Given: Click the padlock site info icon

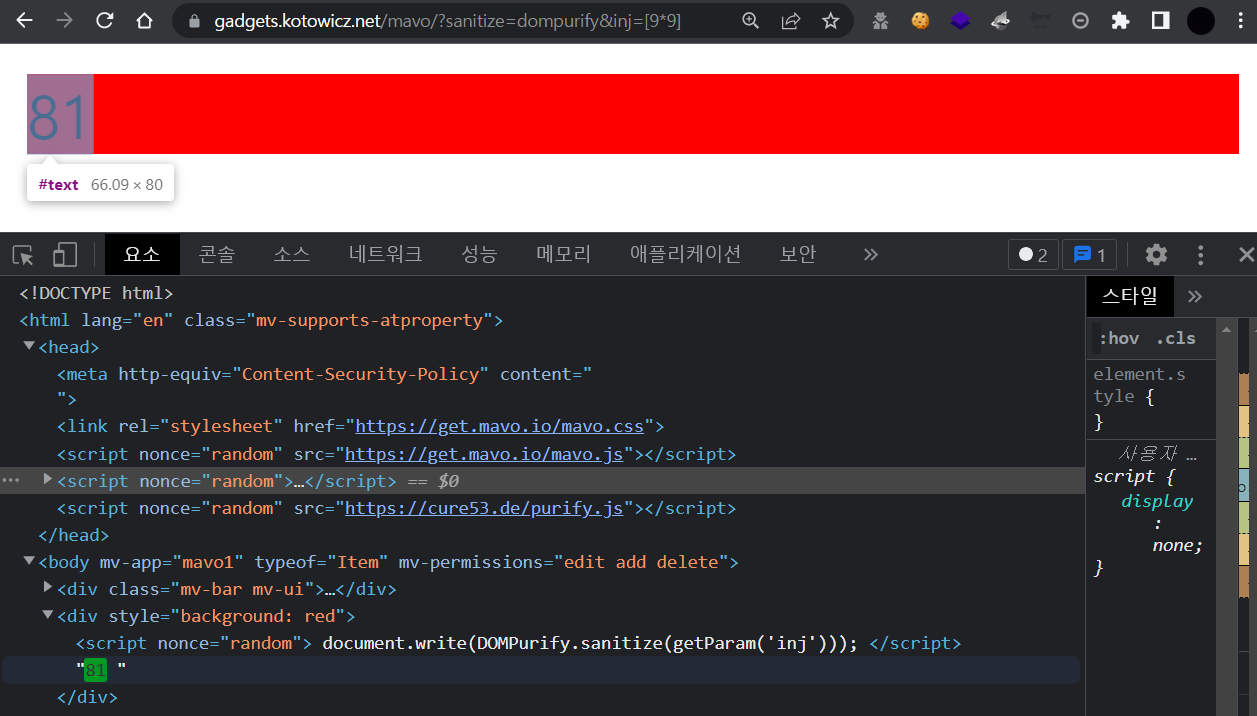Looking at the screenshot, I should coord(194,21).
